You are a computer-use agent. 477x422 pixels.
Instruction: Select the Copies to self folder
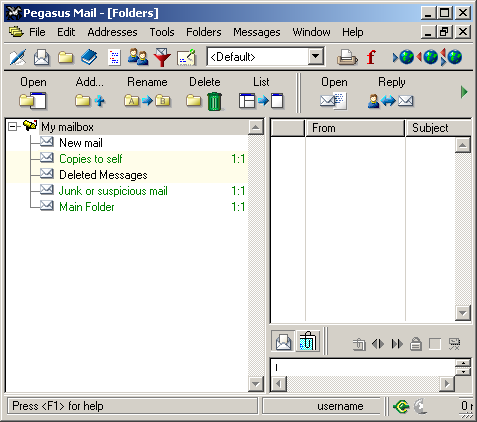coord(91,159)
